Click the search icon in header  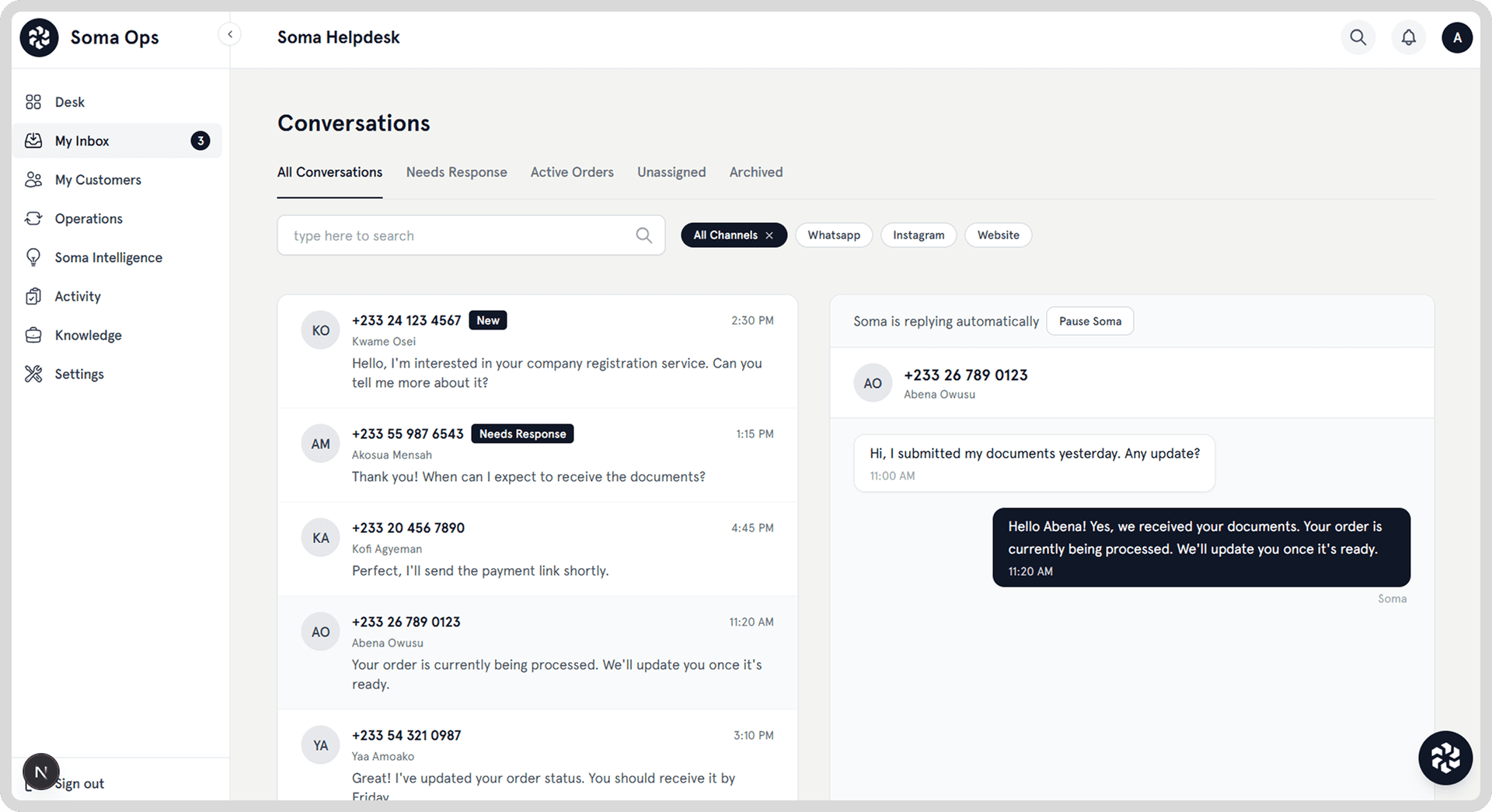1358,37
